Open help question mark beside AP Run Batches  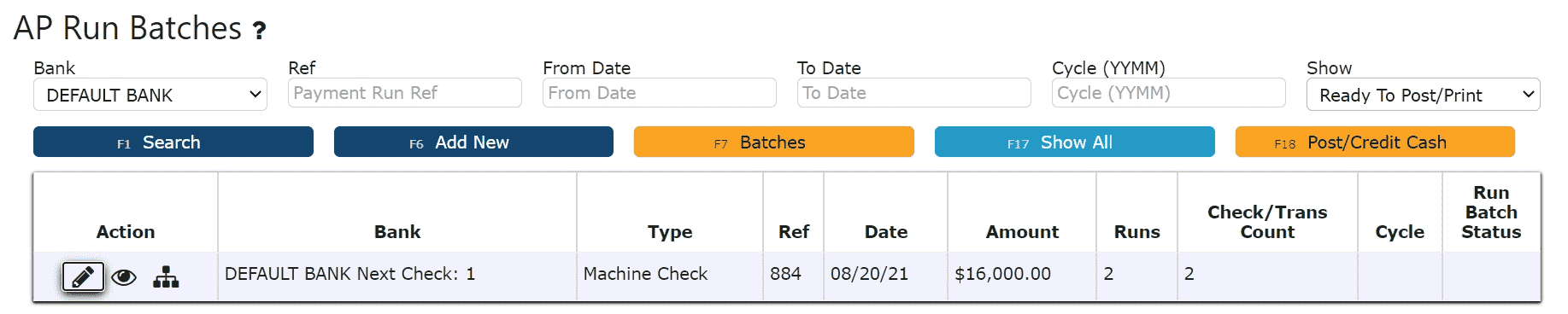click(259, 32)
